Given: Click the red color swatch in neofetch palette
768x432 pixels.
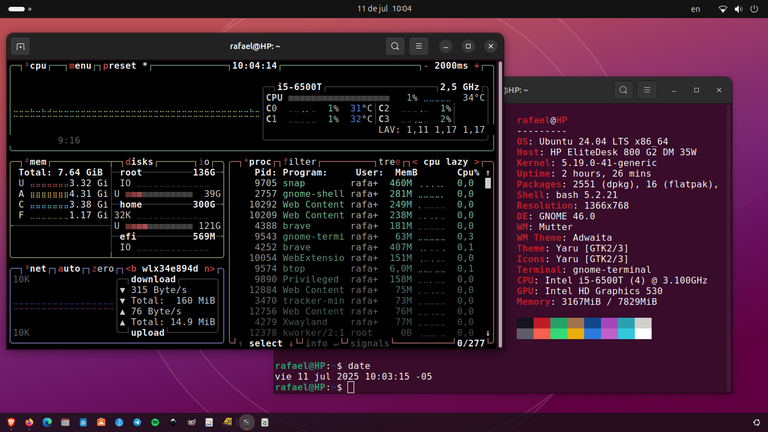Looking at the screenshot, I should [542, 323].
